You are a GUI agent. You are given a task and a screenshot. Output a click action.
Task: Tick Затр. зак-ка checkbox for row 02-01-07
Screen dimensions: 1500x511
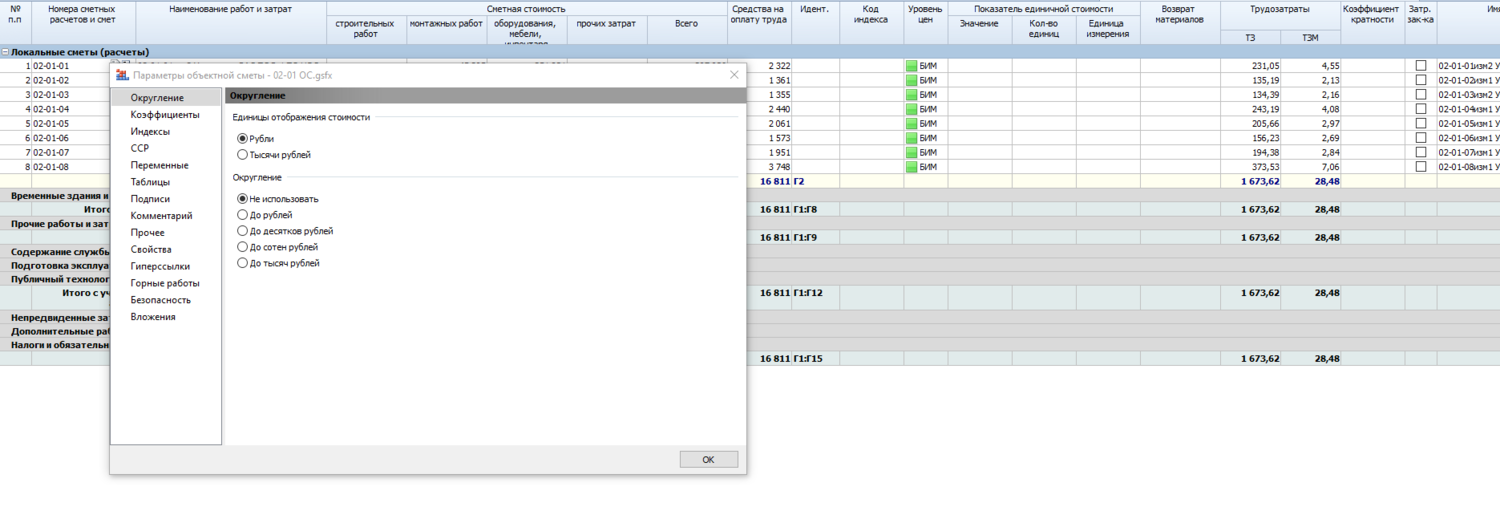tap(1421, 152)
